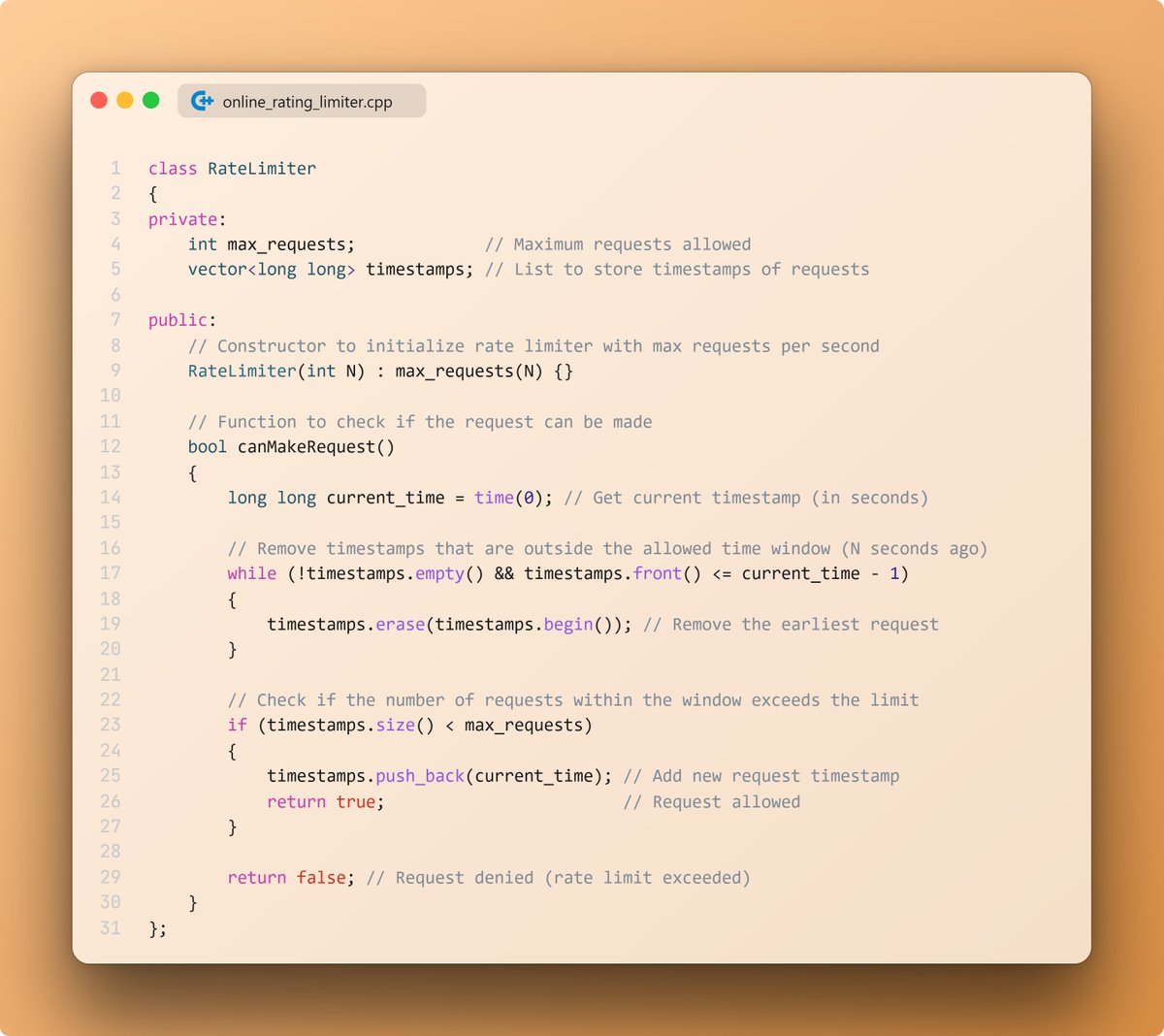Viewport: 1164px width, 1036px height.
Task: Click 'timestamps.push_back(current_time);' statement
Action: coord(439,776)
